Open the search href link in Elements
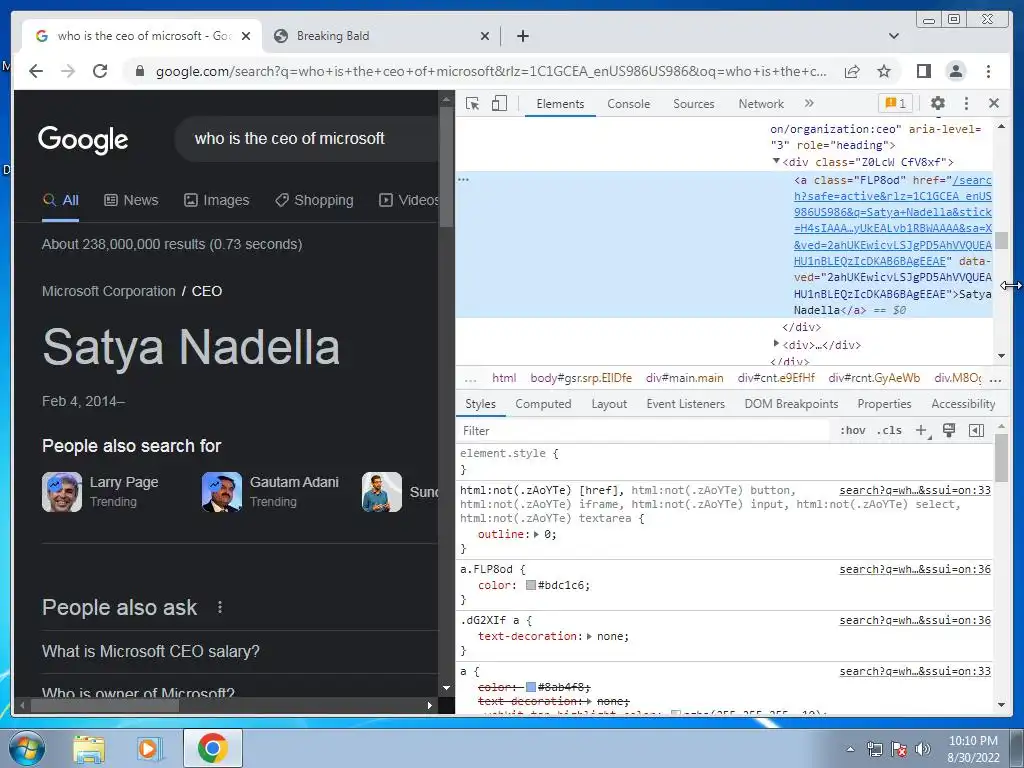This screenshot has height=768, width=1024. pos(893,220)
